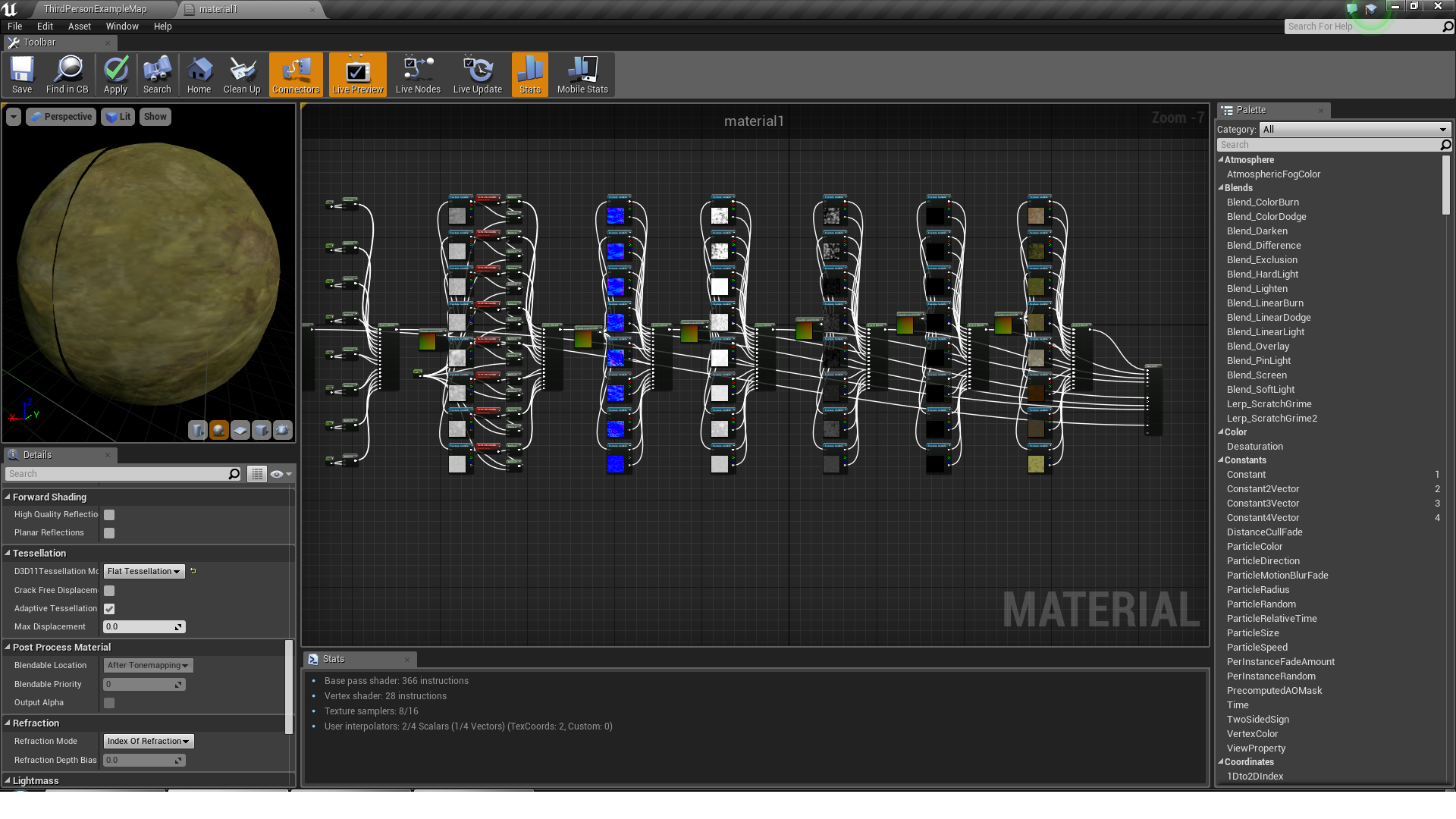Enable Planar Reflections checkbox
1456x819 pixels.
(109, 533)
